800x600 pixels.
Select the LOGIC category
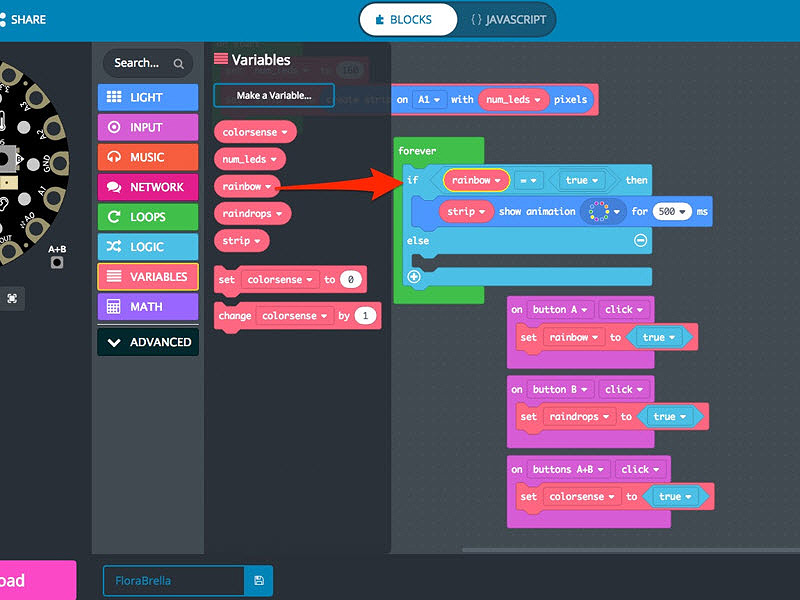point(147,246)
